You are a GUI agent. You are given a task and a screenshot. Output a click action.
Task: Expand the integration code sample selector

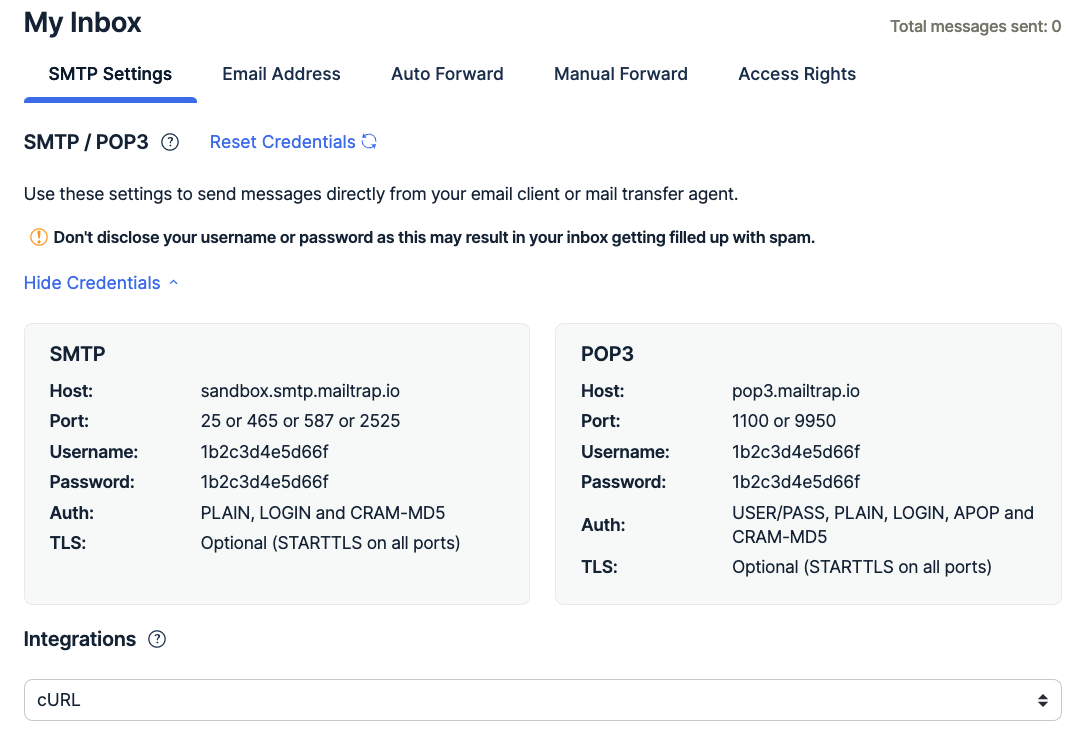(x=542, y=700)
